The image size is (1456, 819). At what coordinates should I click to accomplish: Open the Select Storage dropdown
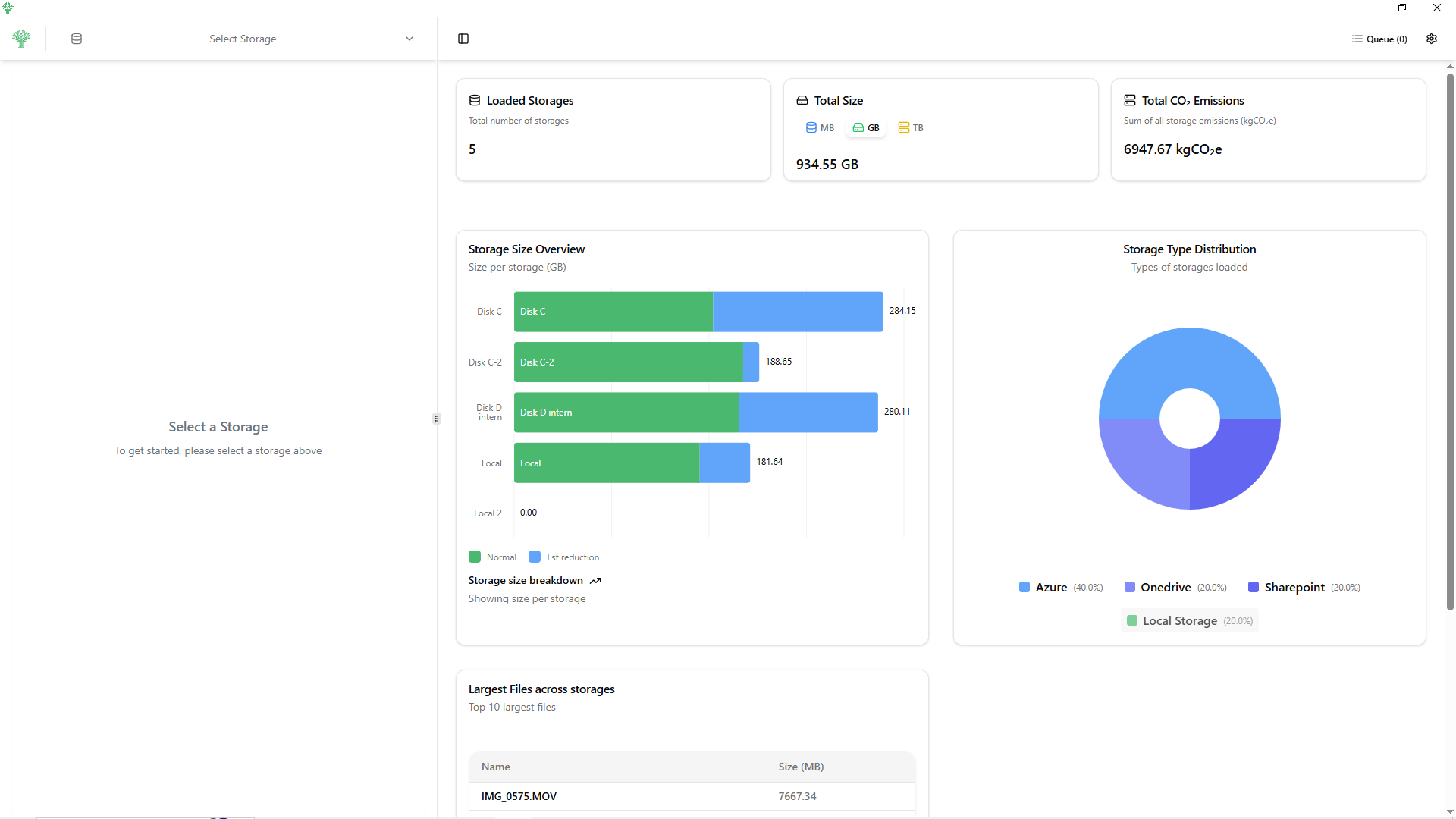243,39
